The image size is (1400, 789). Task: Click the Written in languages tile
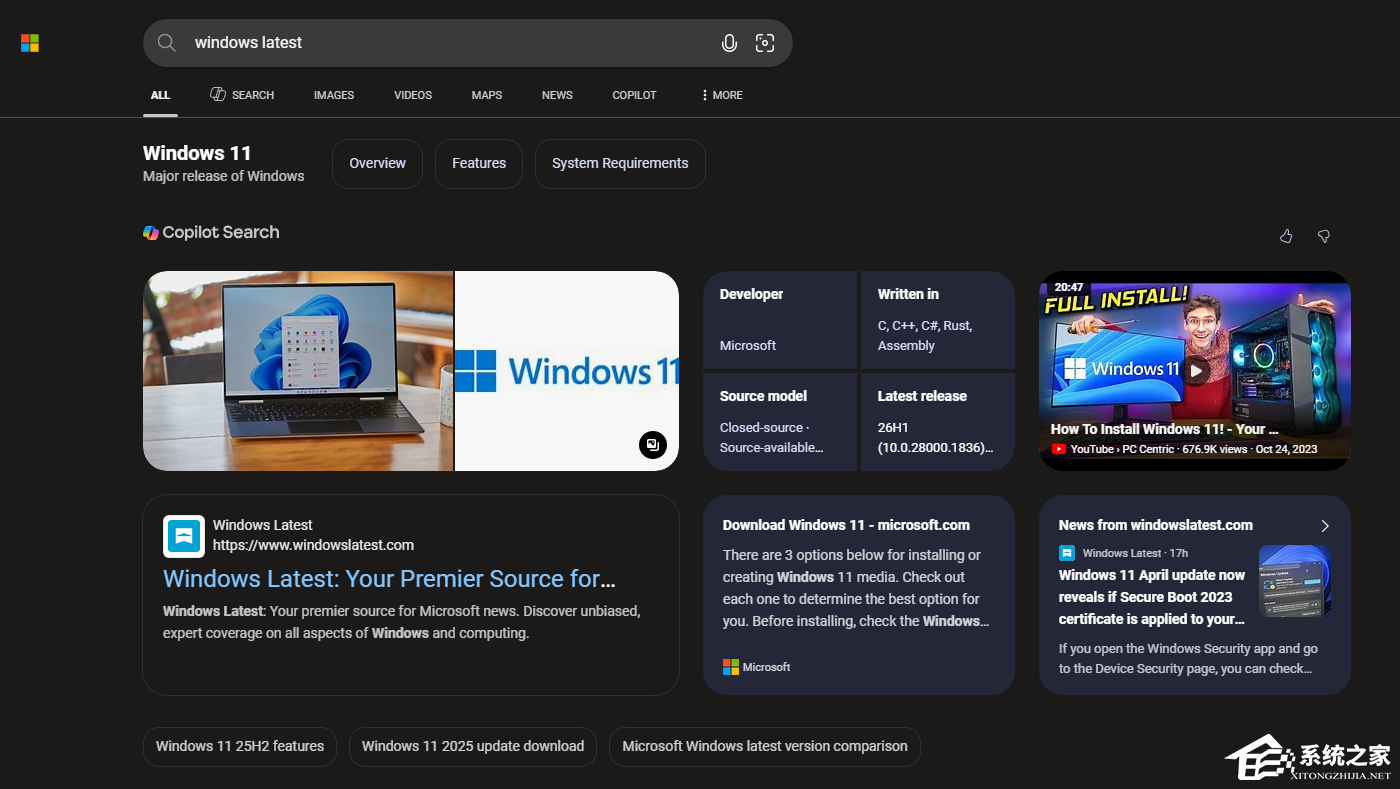pyautogui.click(x=938, y=320)
